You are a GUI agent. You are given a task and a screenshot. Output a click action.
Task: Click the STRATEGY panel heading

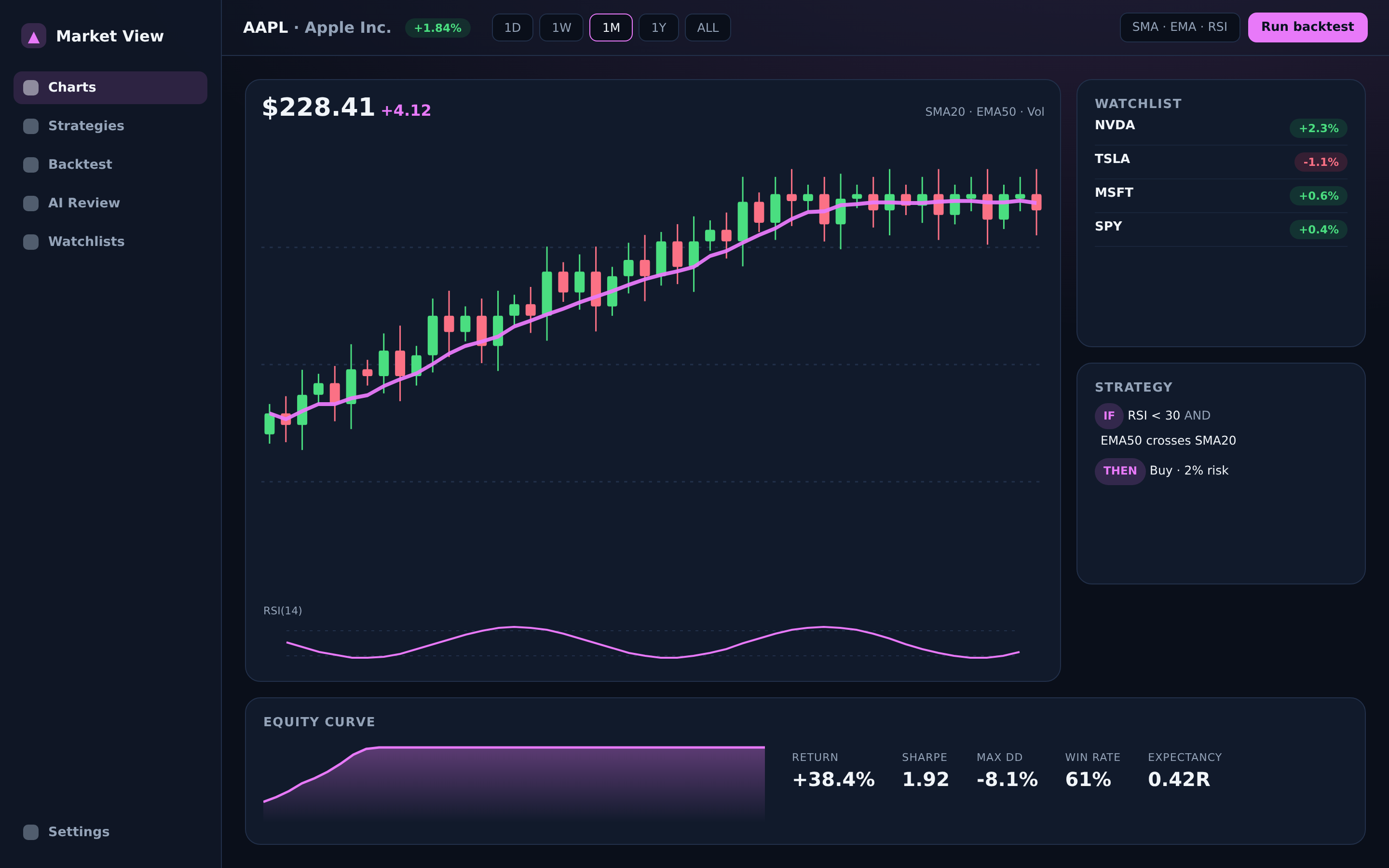tap(1133, 388)
